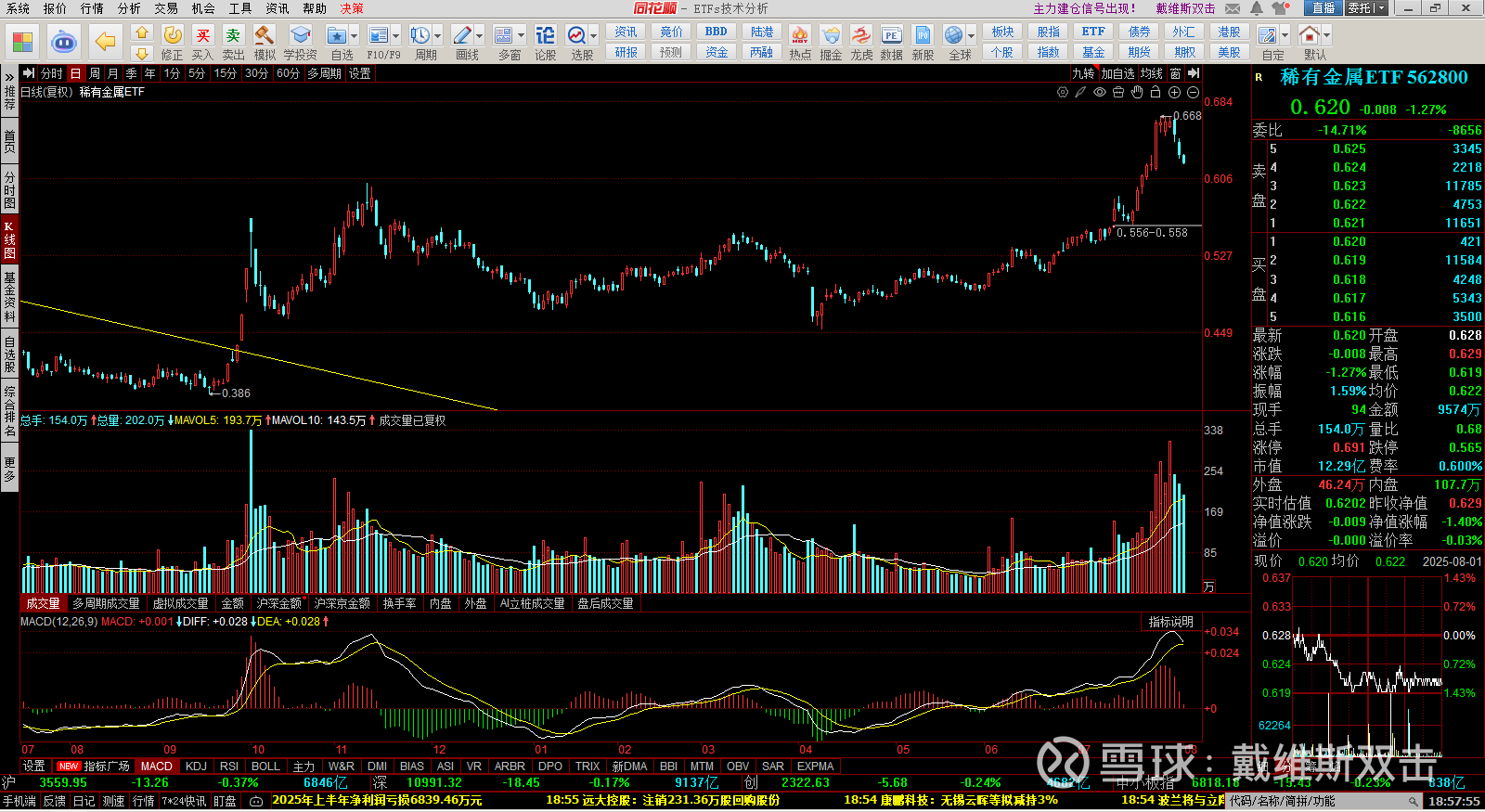Toggle 均线 moving average display
This screenshot has height=812, width=1485.
(1152, 73)
